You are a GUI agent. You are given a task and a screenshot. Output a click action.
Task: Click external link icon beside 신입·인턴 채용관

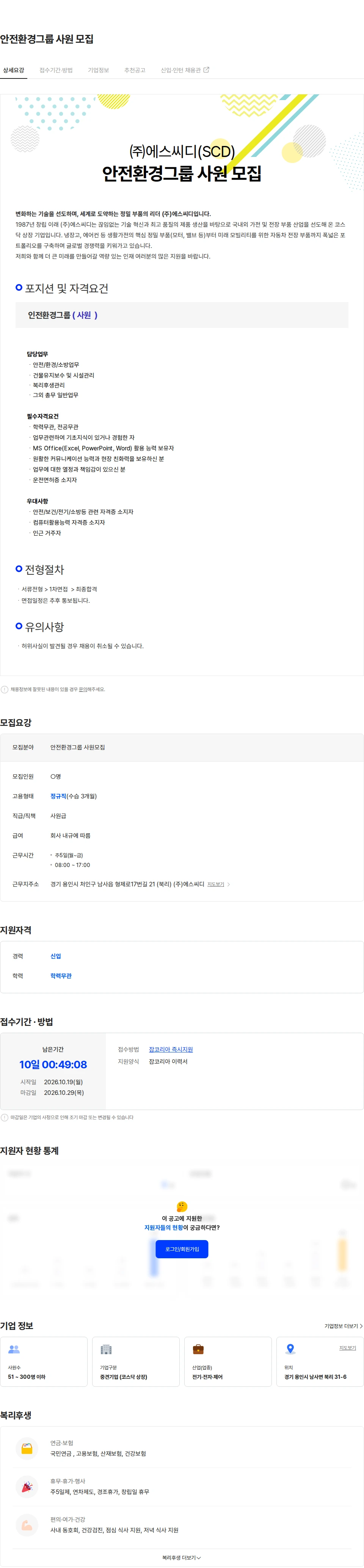click(x=206, y=70)
